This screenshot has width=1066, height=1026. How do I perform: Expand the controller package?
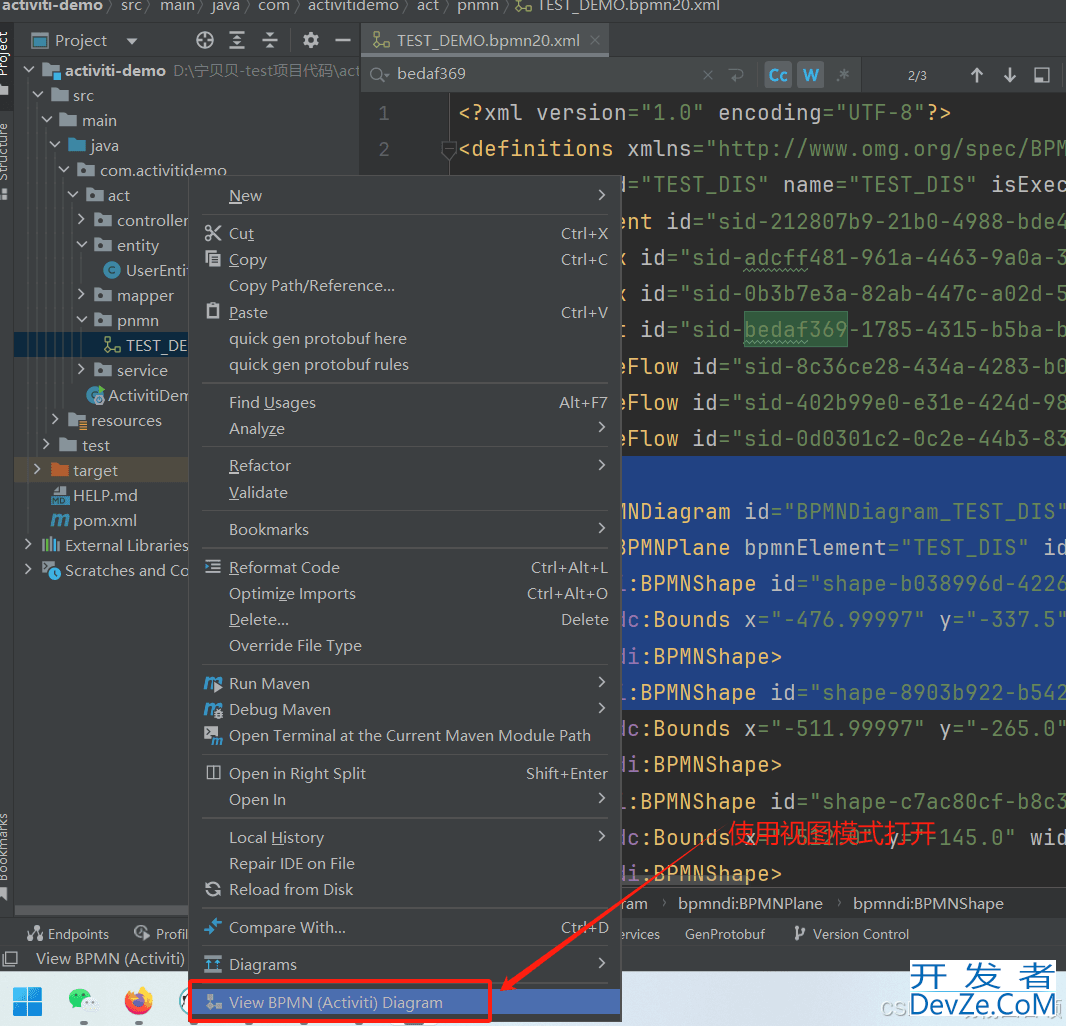82,220
